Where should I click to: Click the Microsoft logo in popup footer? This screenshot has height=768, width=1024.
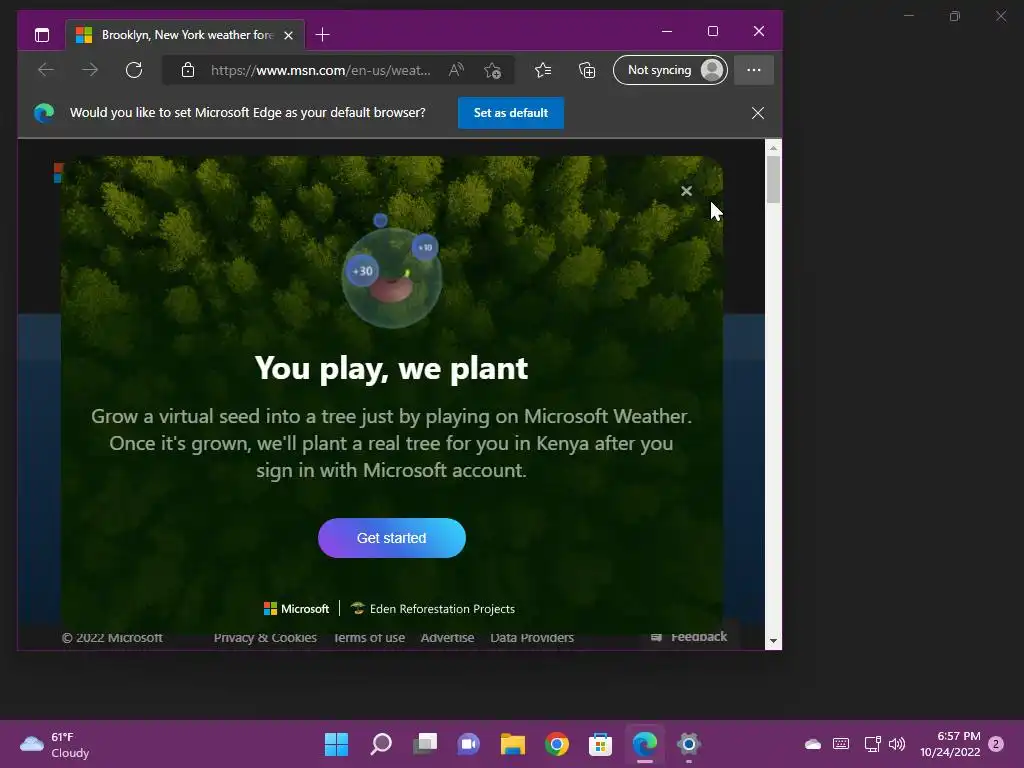tap(296, 609)
